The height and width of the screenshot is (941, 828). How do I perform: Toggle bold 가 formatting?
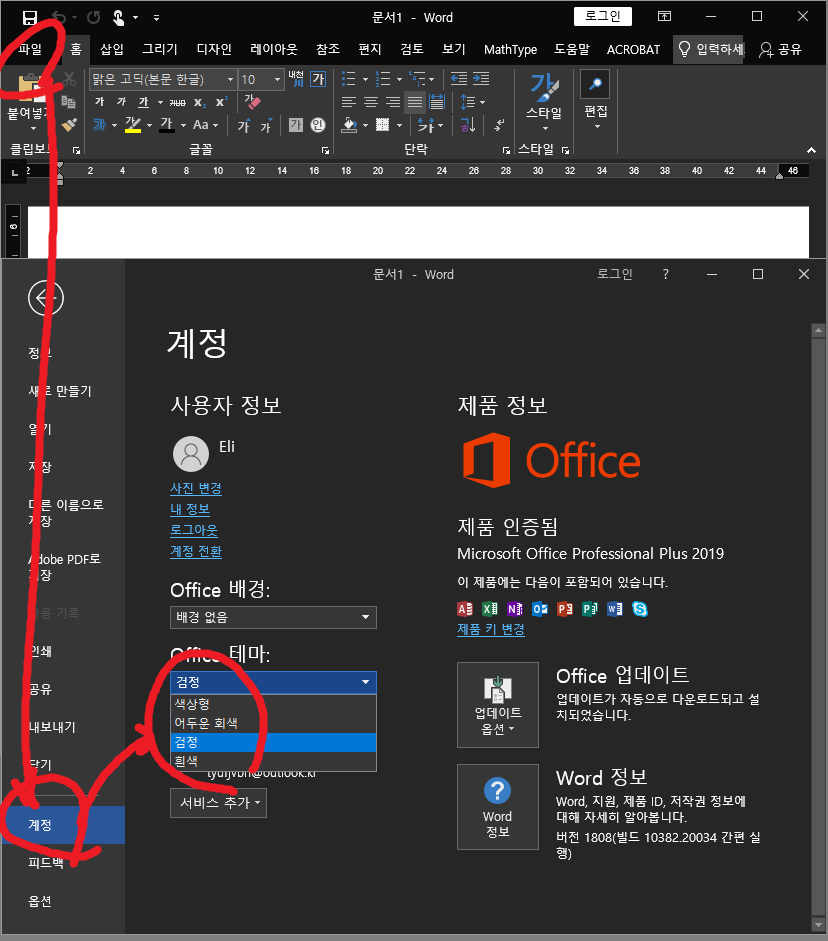pos(100,102)
